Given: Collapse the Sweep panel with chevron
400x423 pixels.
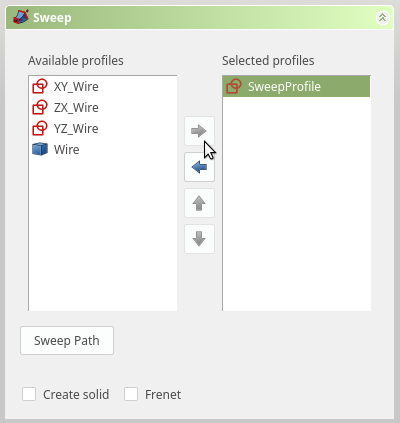Looking at the screenshot, I should point(382,17).
